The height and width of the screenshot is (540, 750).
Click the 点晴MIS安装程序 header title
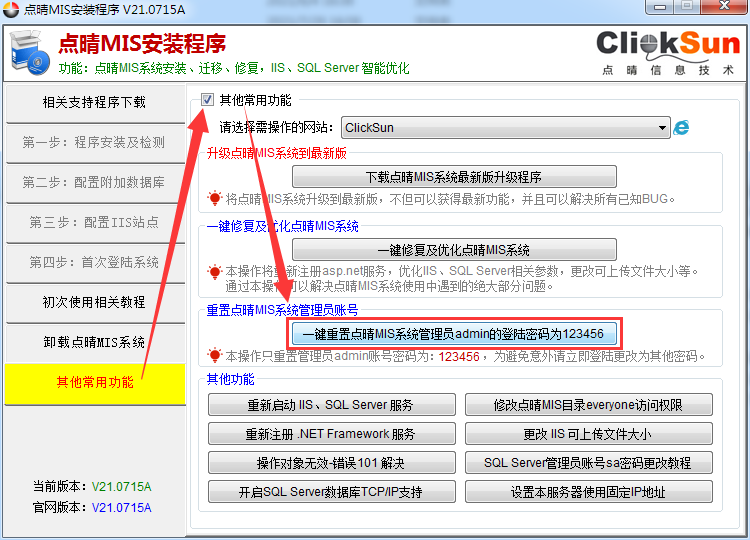click(x=142, y=44)
